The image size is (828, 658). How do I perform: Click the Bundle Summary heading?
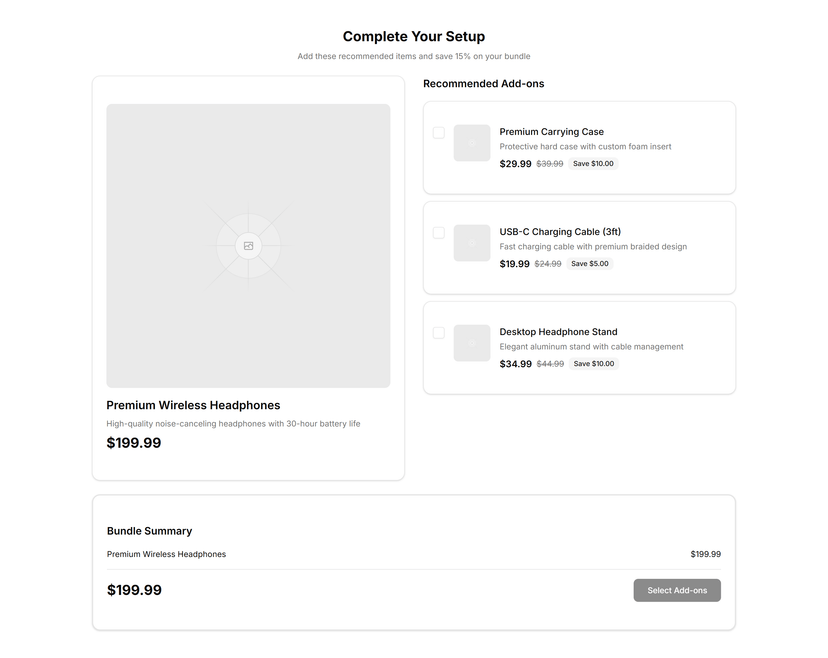149,531
